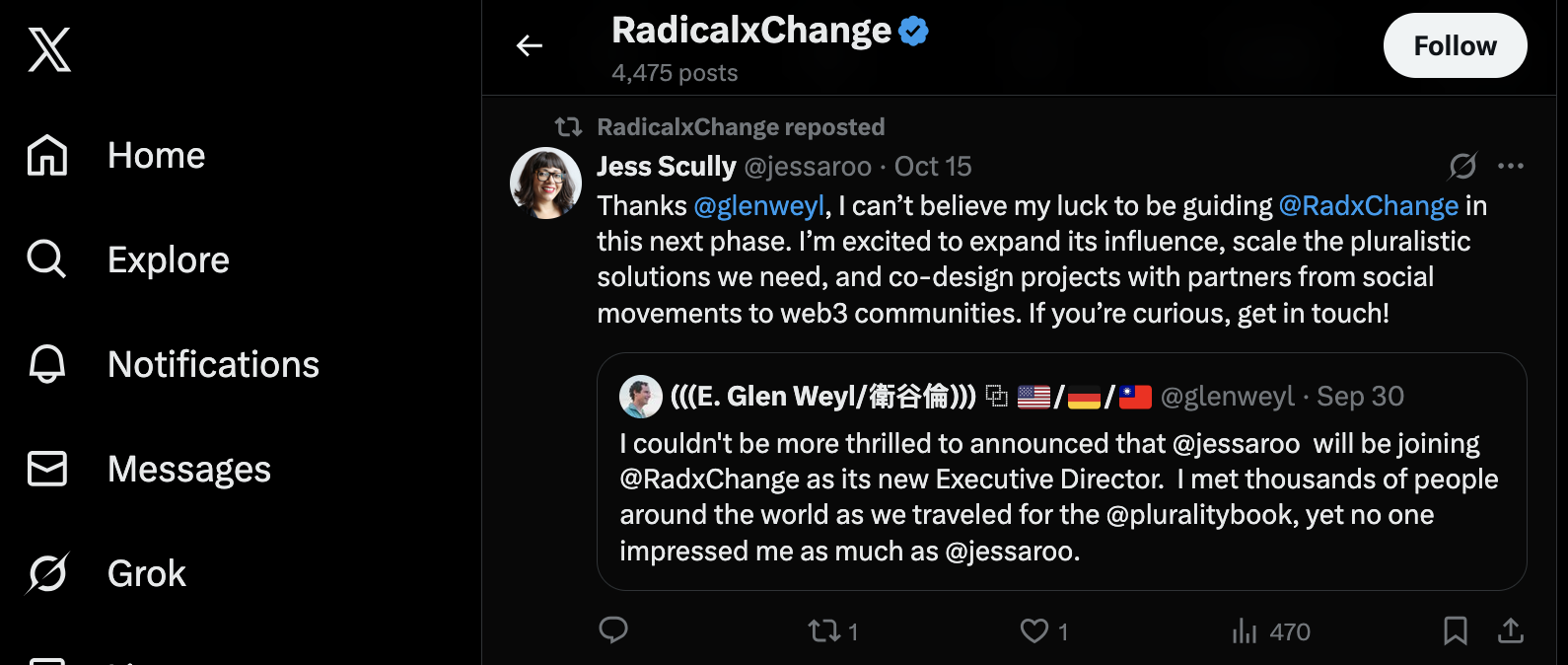Open Jess Scully's profile picture
The width and height of the screenshot is (1568, 665).
tap(545, 183)
